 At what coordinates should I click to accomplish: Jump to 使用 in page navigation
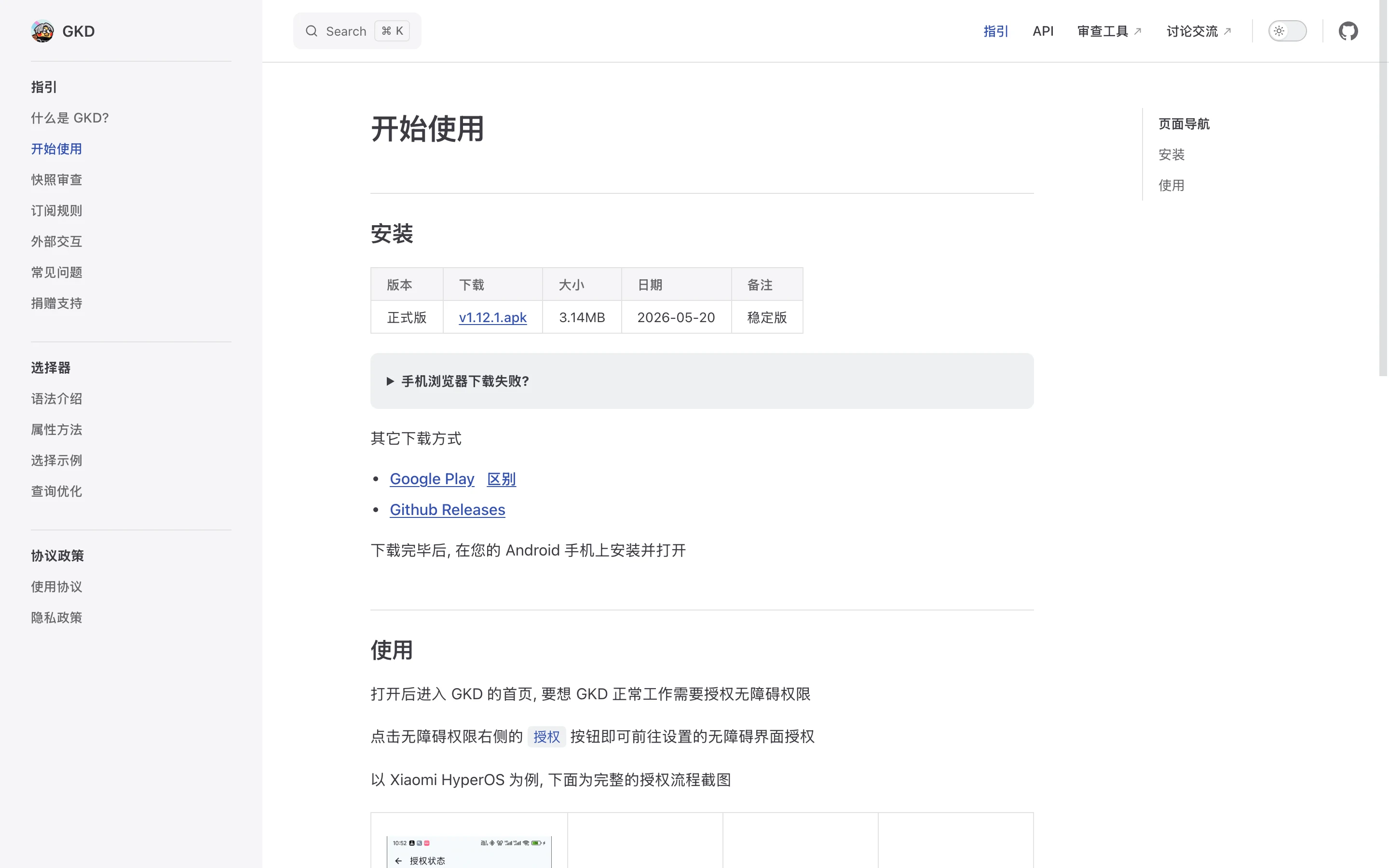[x=1171, y=186]
